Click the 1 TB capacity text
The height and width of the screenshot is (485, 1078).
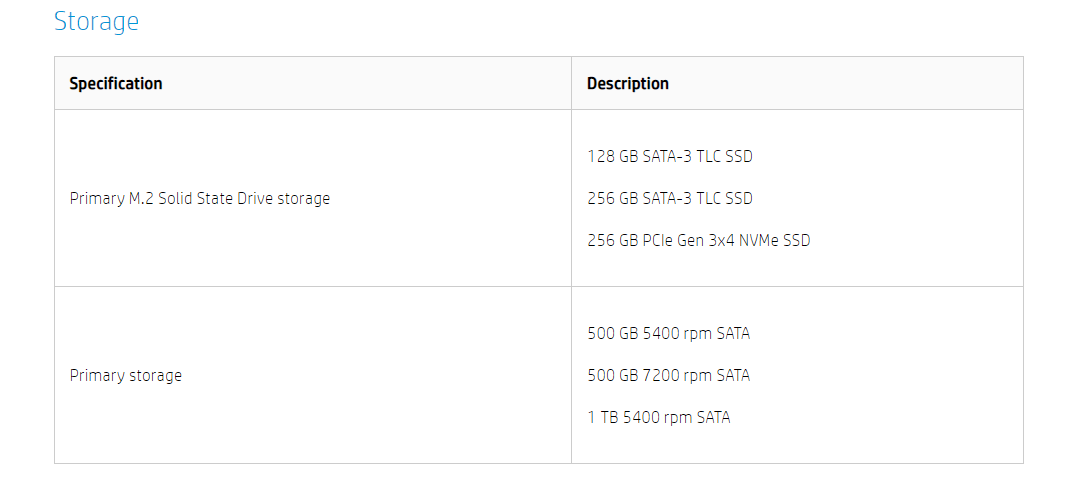tap(603, 418)
